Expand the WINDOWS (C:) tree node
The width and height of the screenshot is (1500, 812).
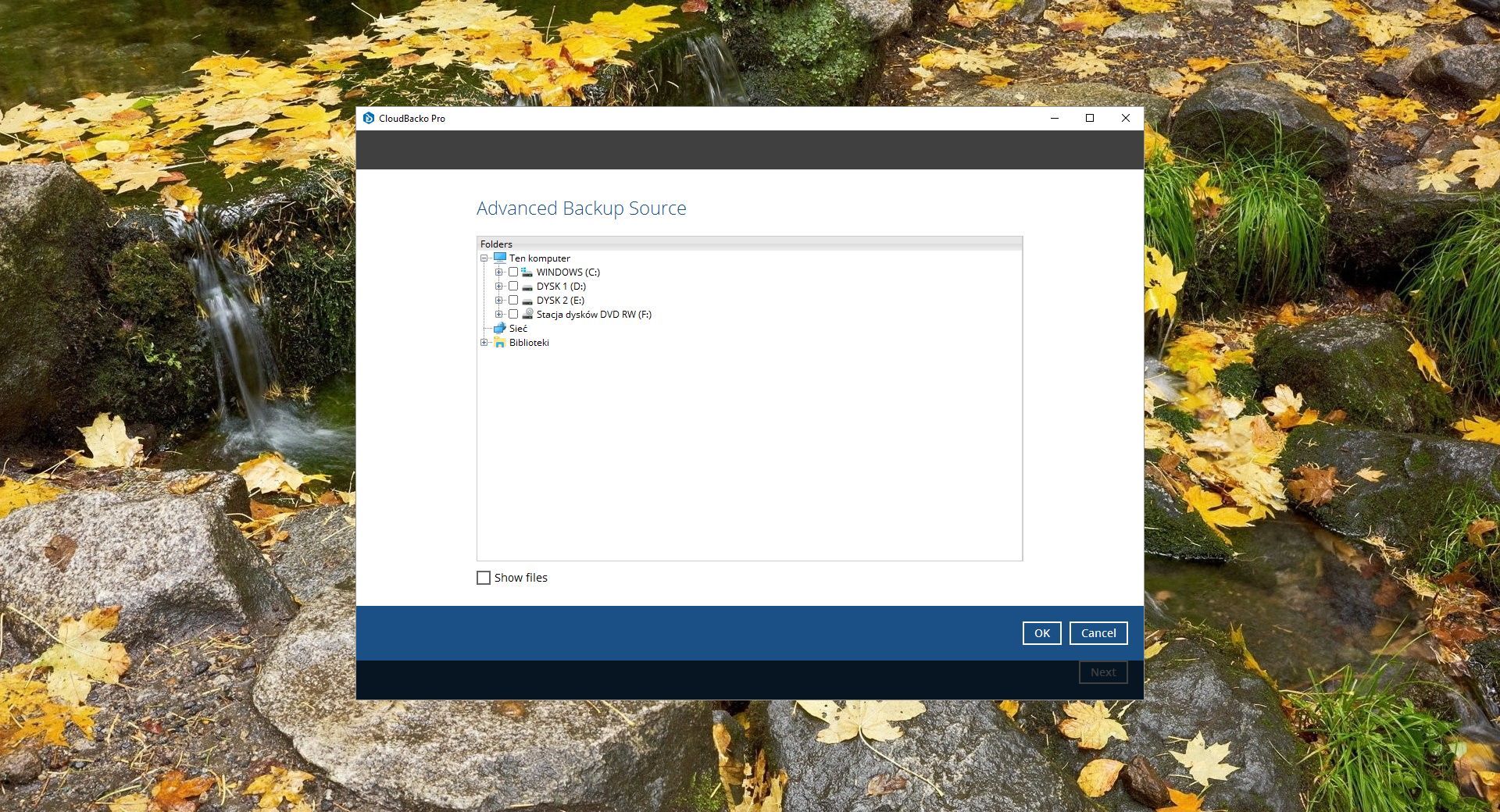coord(498,272)
